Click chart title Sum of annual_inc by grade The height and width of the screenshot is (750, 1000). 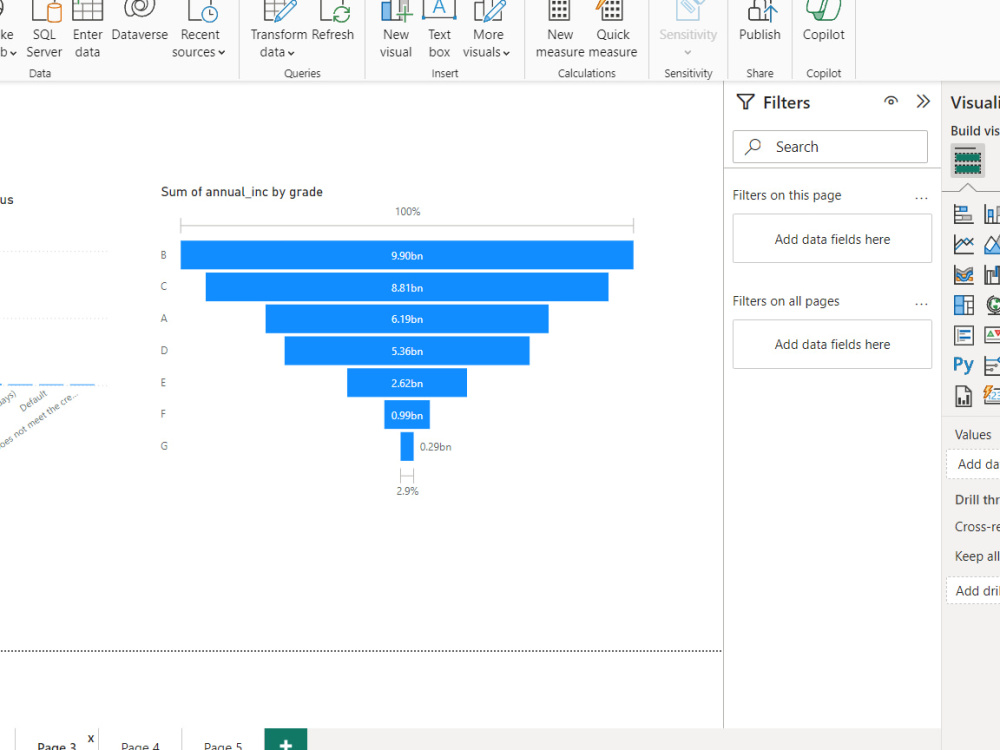point(242,192)
